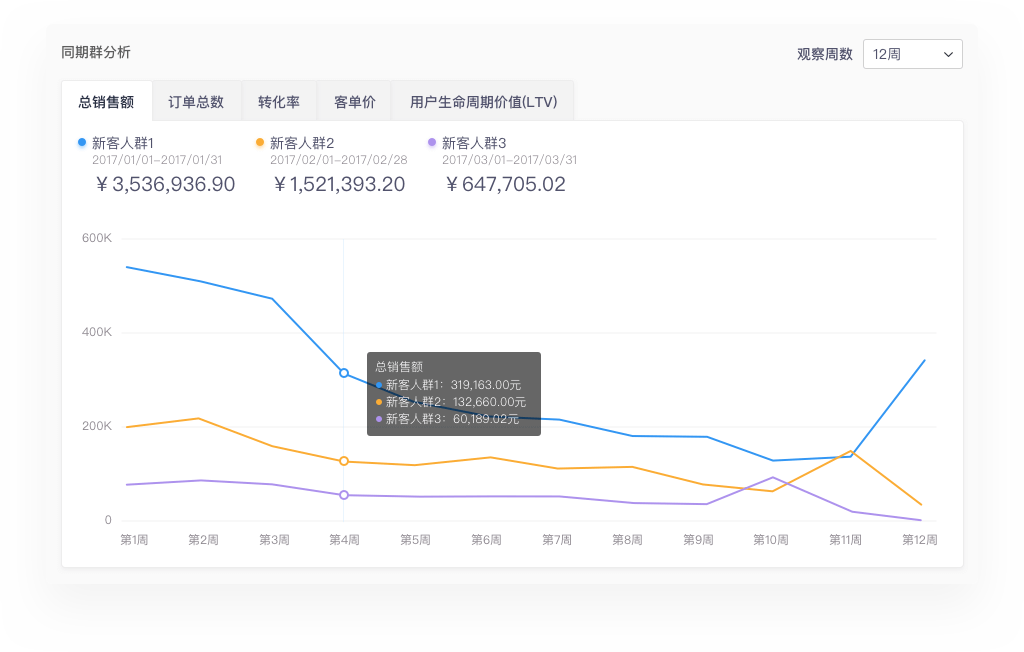The image size is (1024, 652).
Task: Open the 观察周数 12周 dropdown
Action: (x=911, y=54)
